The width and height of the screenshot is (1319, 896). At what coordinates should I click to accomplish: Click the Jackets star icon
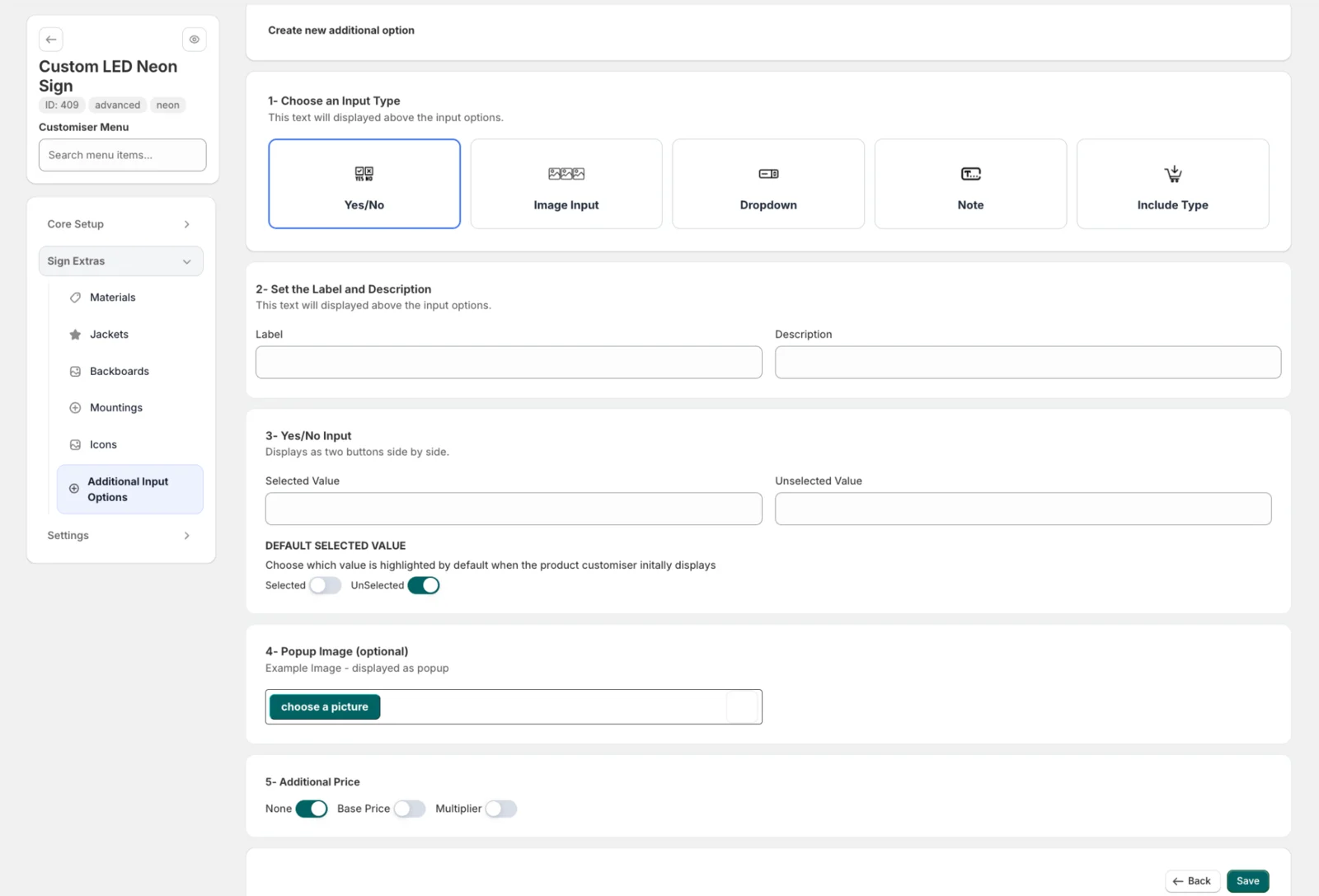coord(75,335)
